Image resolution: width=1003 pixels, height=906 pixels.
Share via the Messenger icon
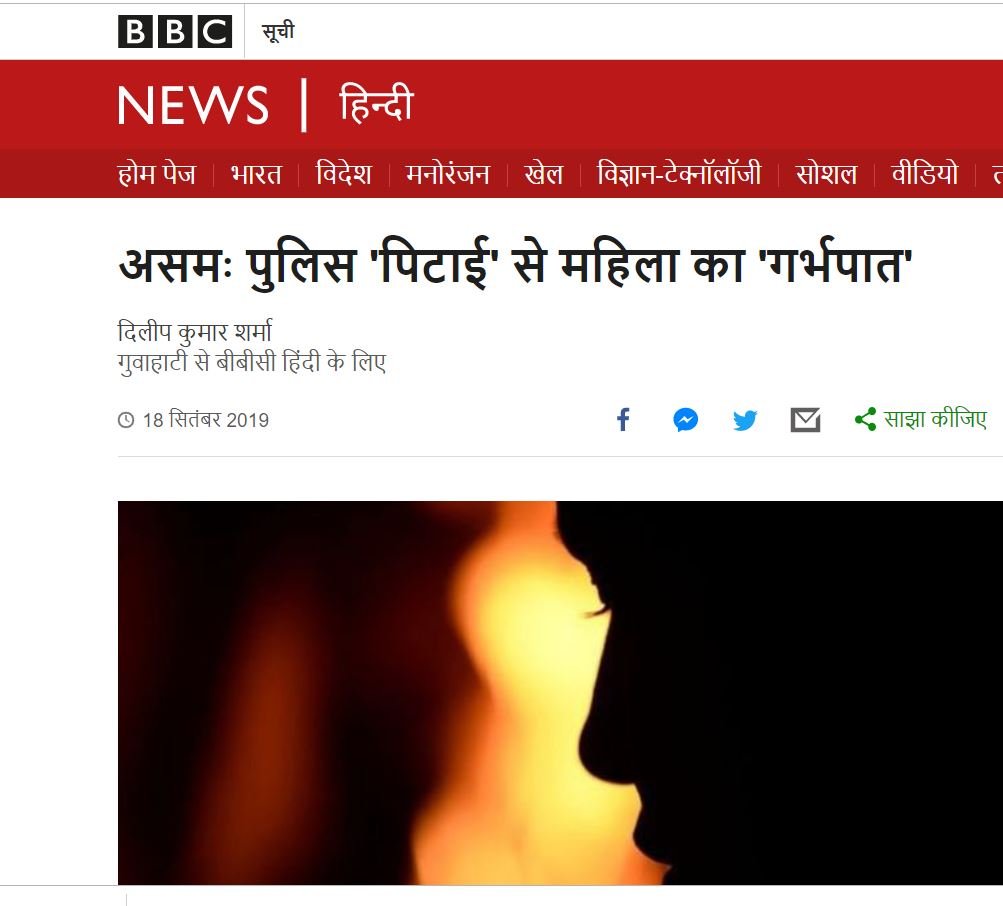(x=685, y=420)
